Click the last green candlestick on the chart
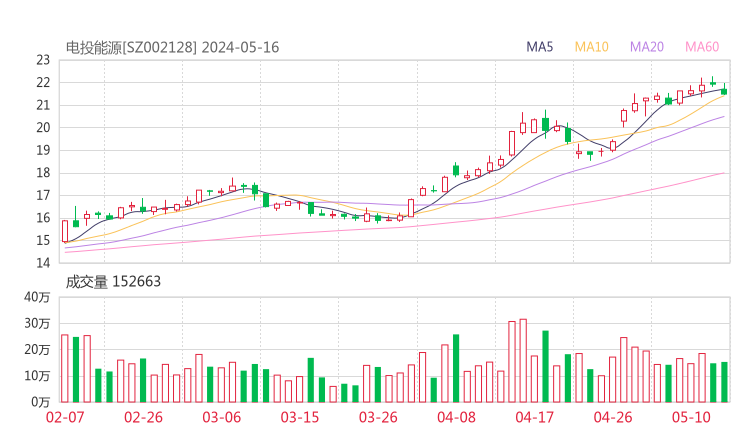This screenshot has width=740, height=440. [x=724, y=90]
